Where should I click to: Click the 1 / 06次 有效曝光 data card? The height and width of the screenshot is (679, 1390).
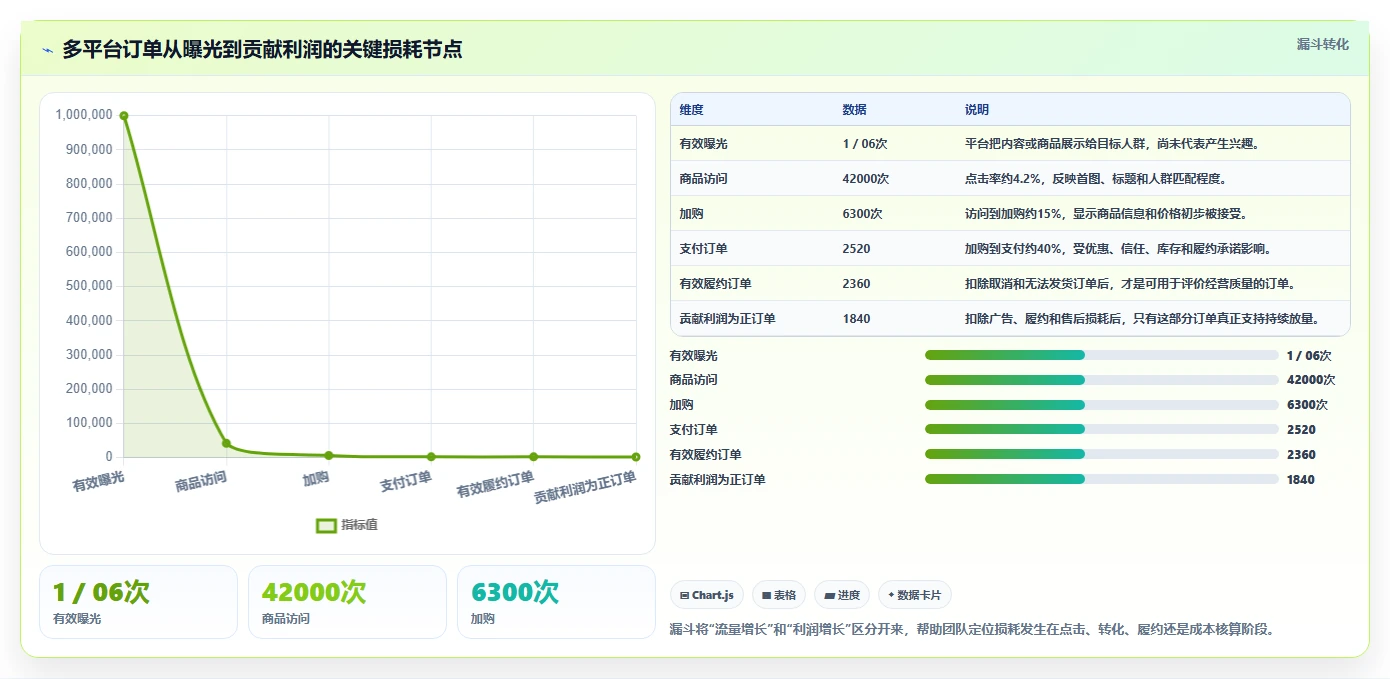pyautogui.click(x=138, y=602)
